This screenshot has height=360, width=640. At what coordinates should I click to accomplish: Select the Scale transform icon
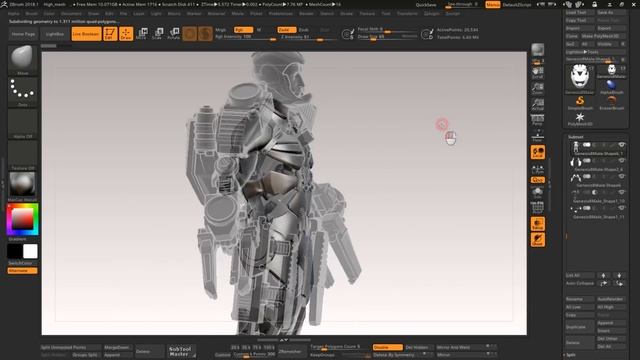click(158, 34)
